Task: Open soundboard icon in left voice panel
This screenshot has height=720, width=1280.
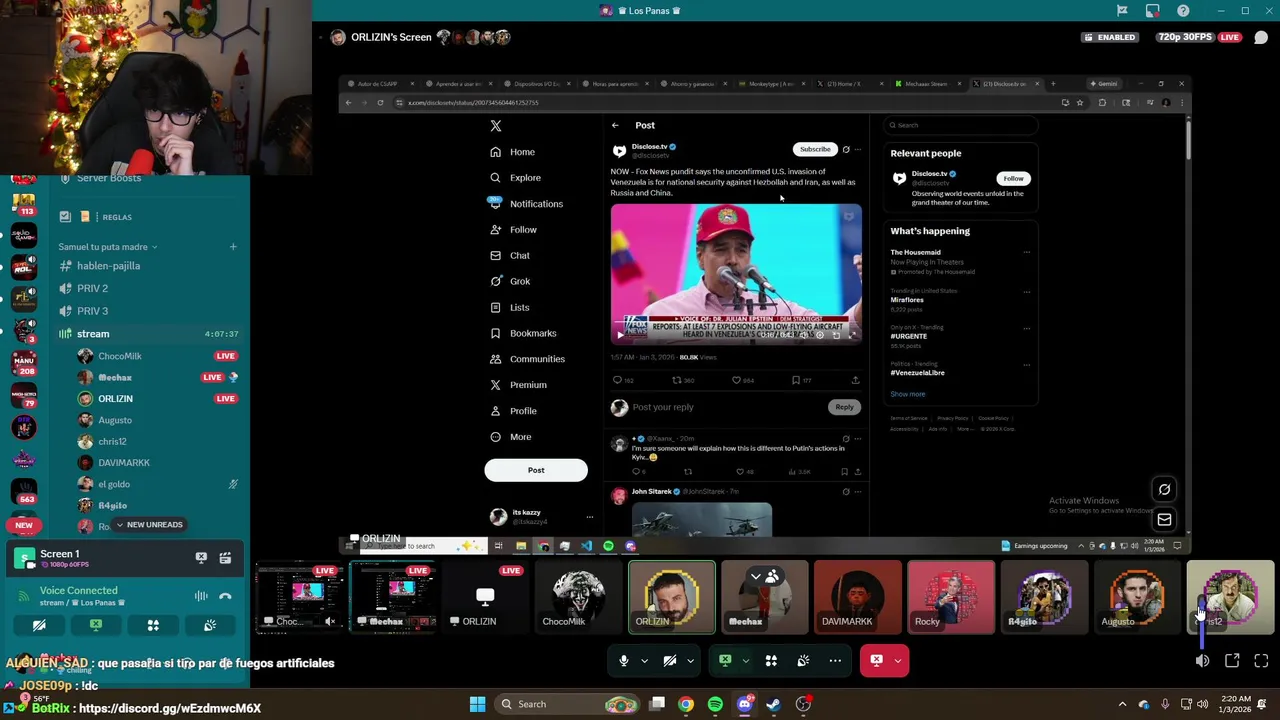Action: click(x=210, y=625)
